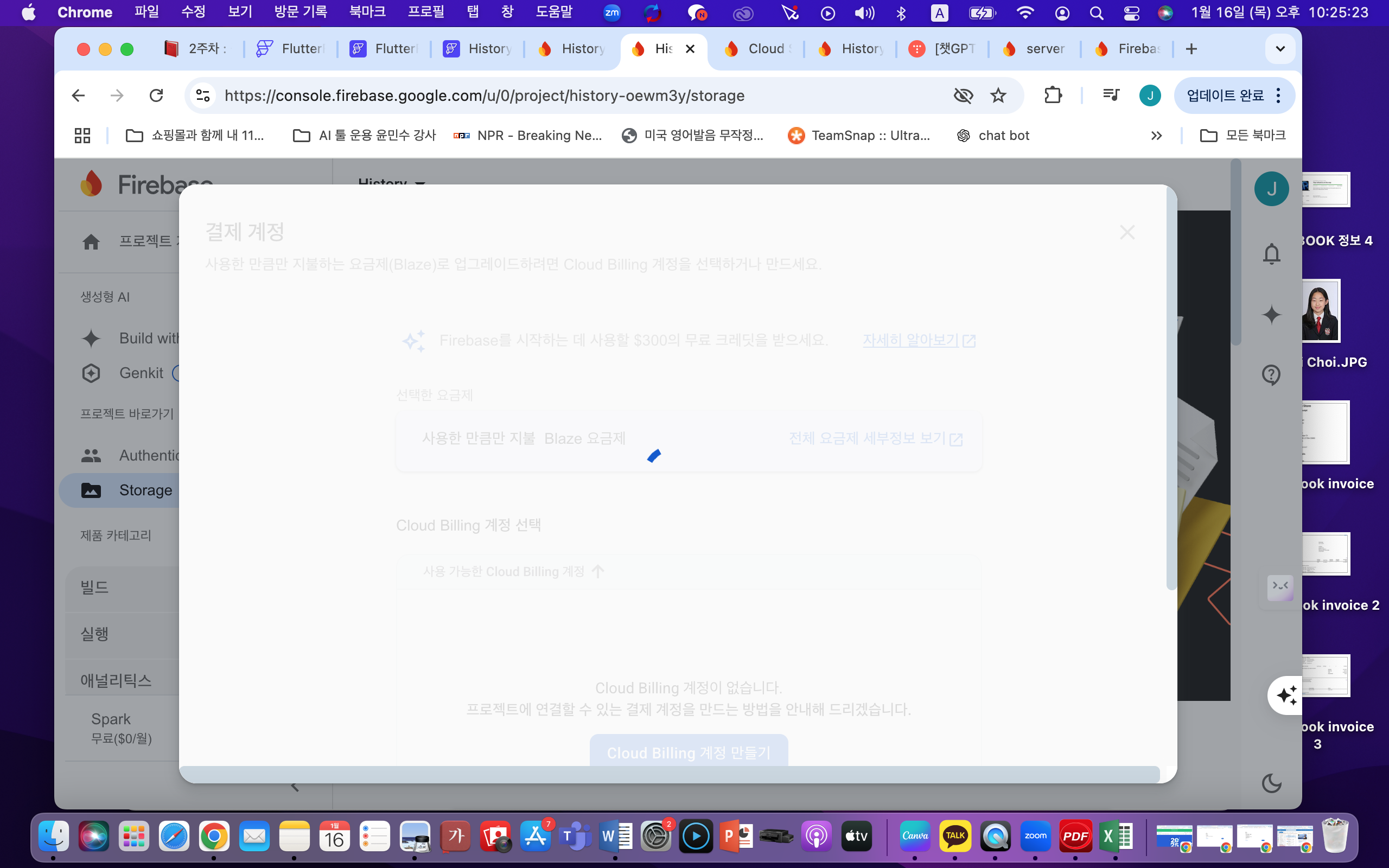Click the Wi-Fi icon in menu bar
Image resolution: width=1389 pixels, height=868 pixels.
click(1025, 12)
